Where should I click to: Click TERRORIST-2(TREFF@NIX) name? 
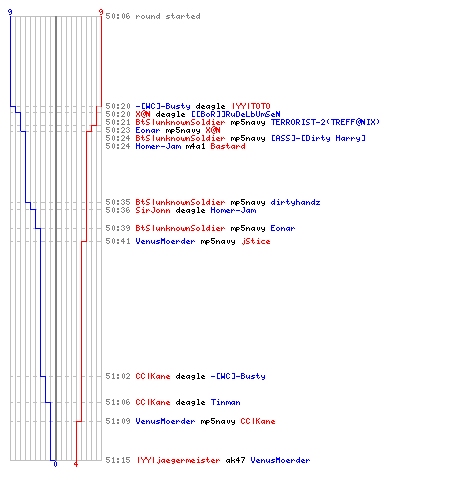325,122
